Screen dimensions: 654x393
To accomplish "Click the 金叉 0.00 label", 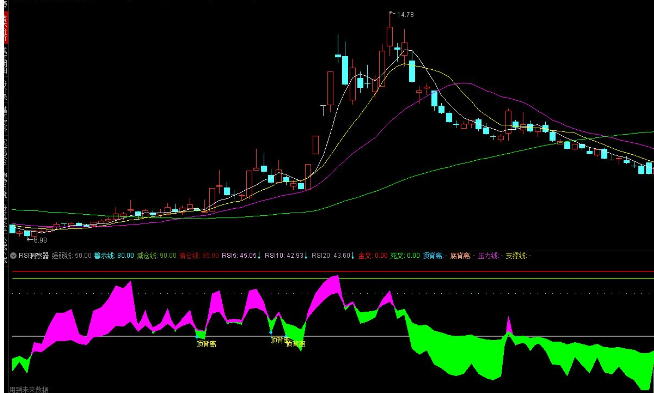I will point(372,256).
